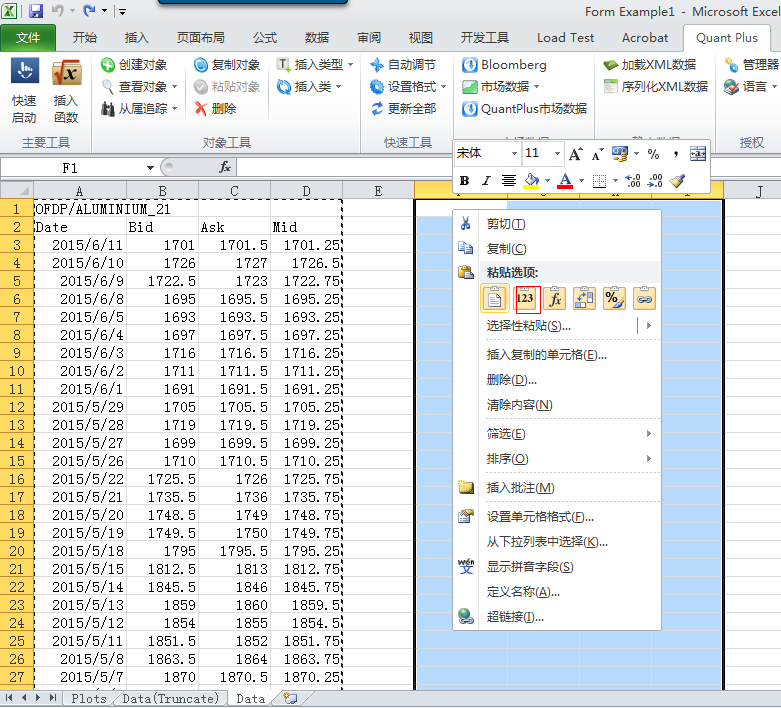Click select-all corner of worksheet

pyautogui.click(x=17, y=190)
